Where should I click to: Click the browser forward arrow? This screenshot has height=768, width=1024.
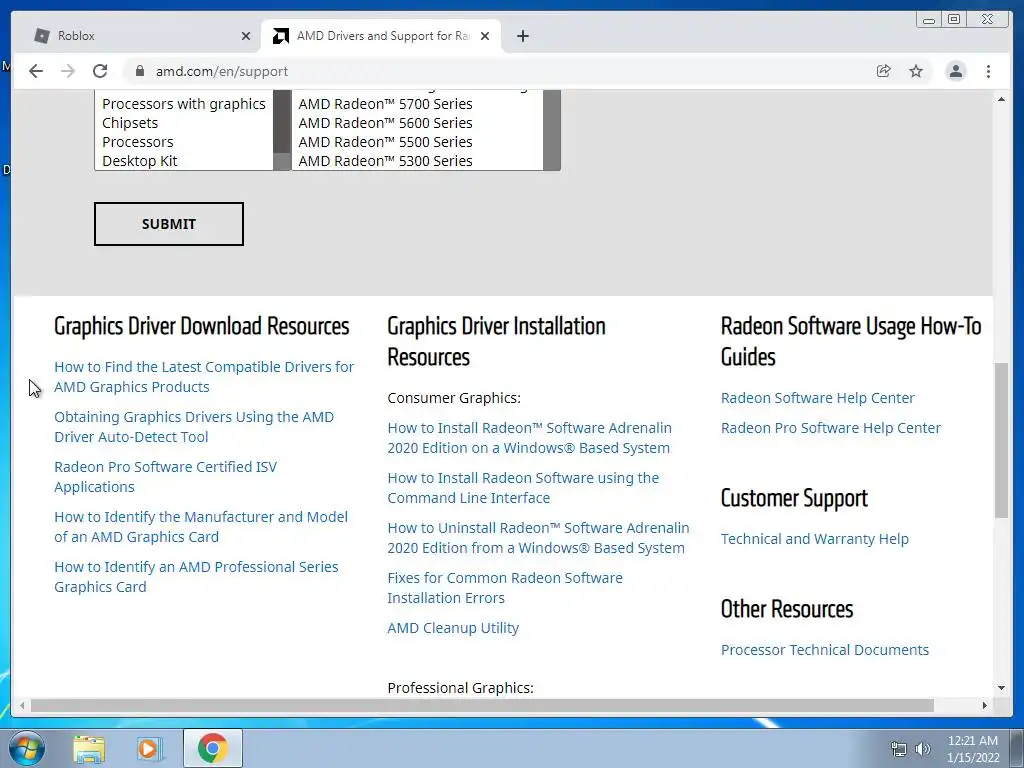pos(68,71)
